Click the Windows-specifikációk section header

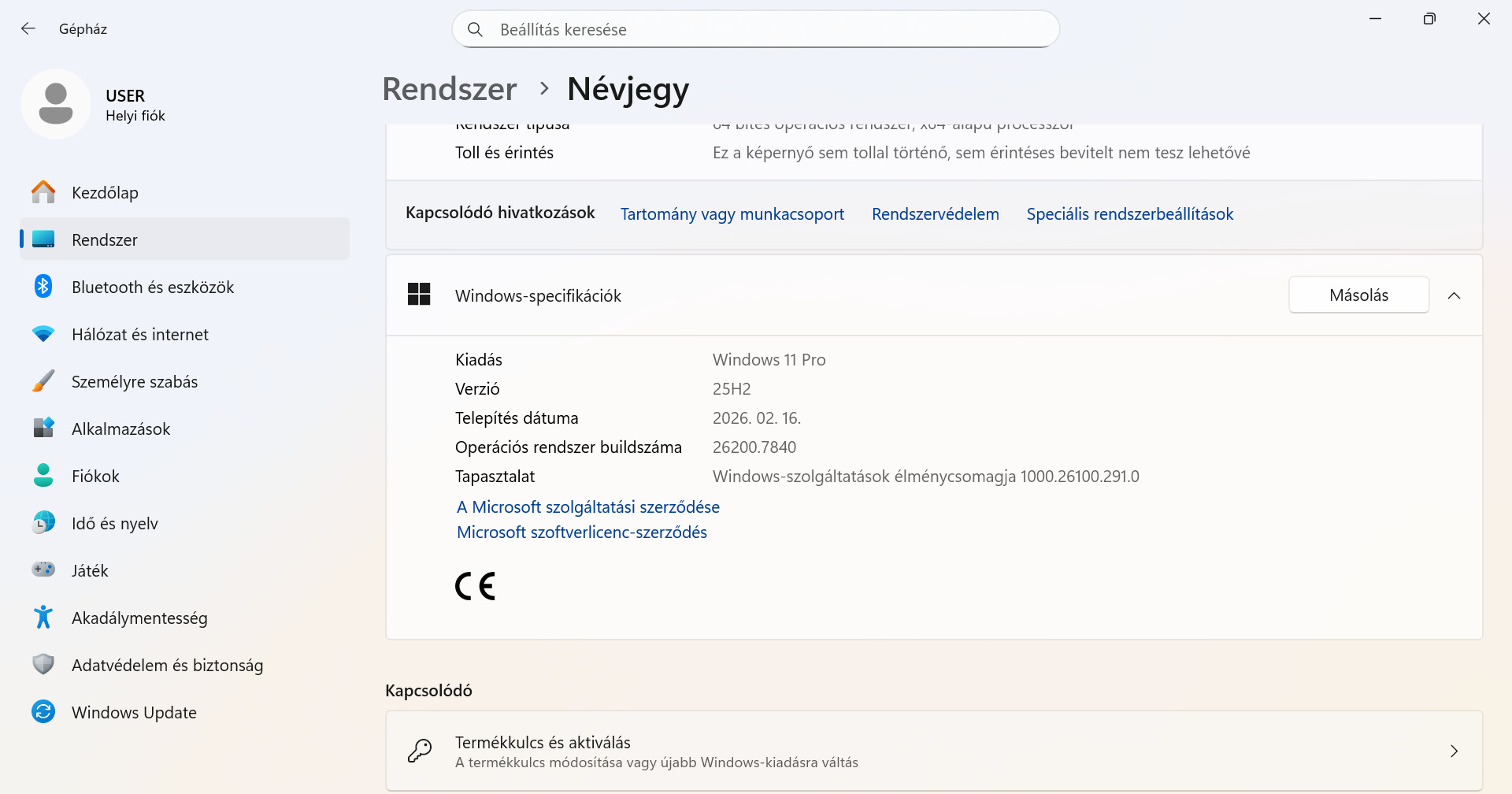pyautogui.click(x=934, y=295)
